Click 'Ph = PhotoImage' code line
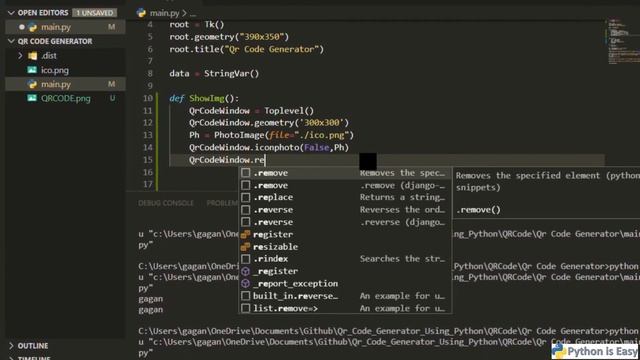 pyautogui.click(x=271, y=136)
